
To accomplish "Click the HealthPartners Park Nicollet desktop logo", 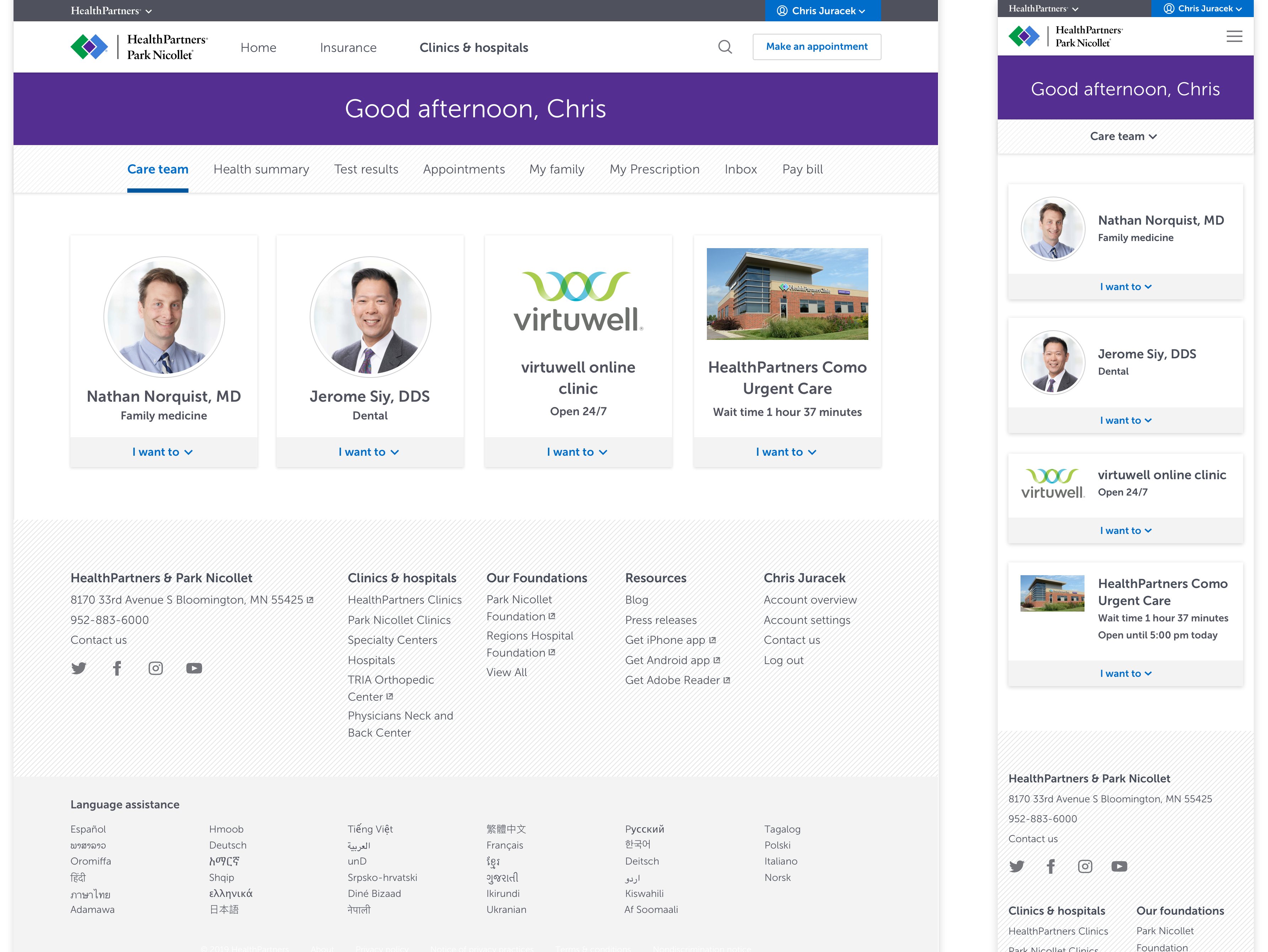I will (x=139, y=47).
